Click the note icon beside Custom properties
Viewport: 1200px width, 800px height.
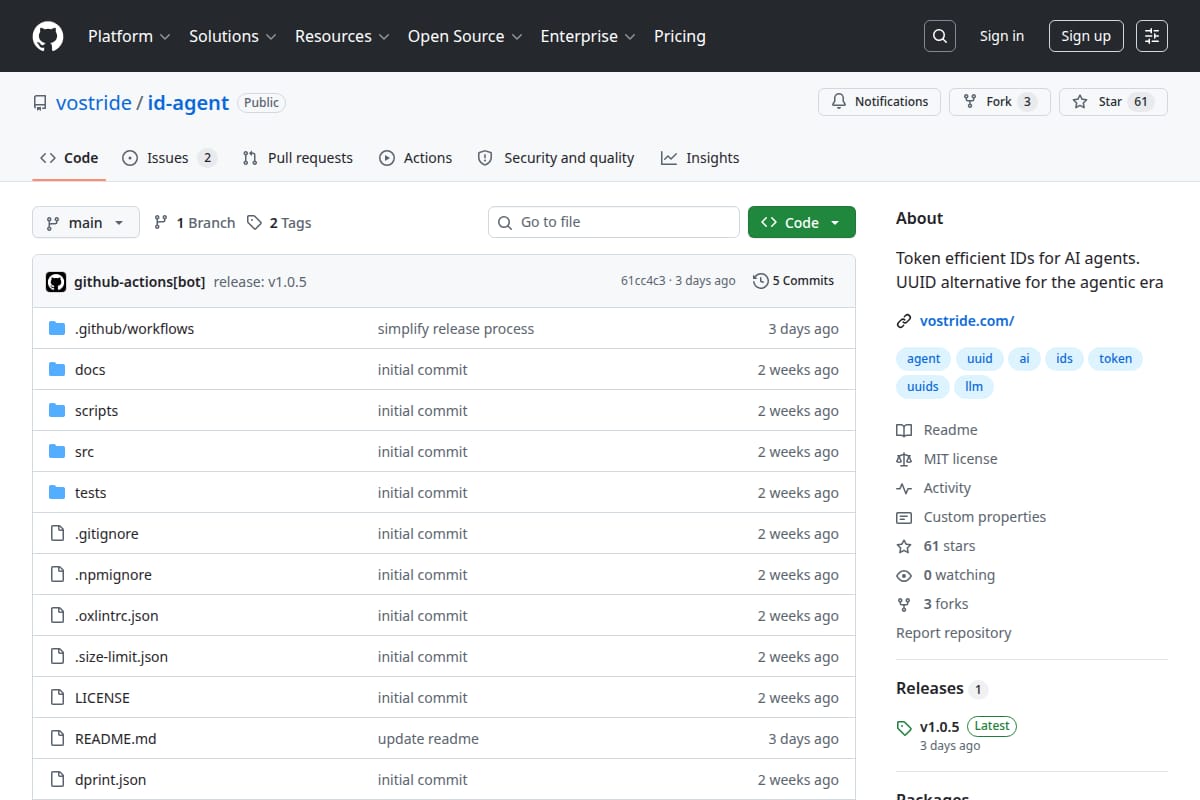tap(904, 517)
